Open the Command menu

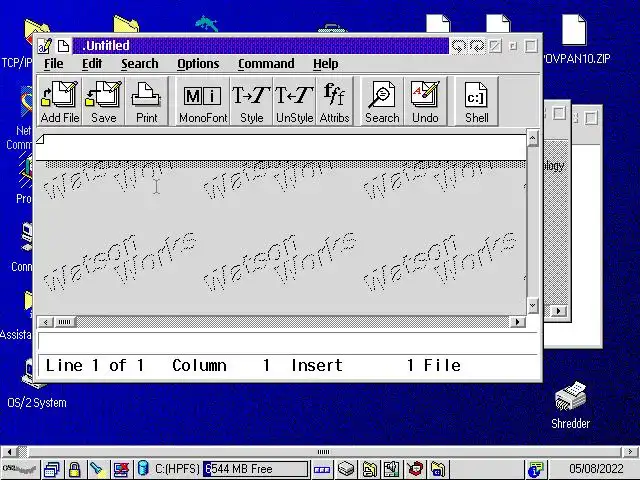[266, 64]
